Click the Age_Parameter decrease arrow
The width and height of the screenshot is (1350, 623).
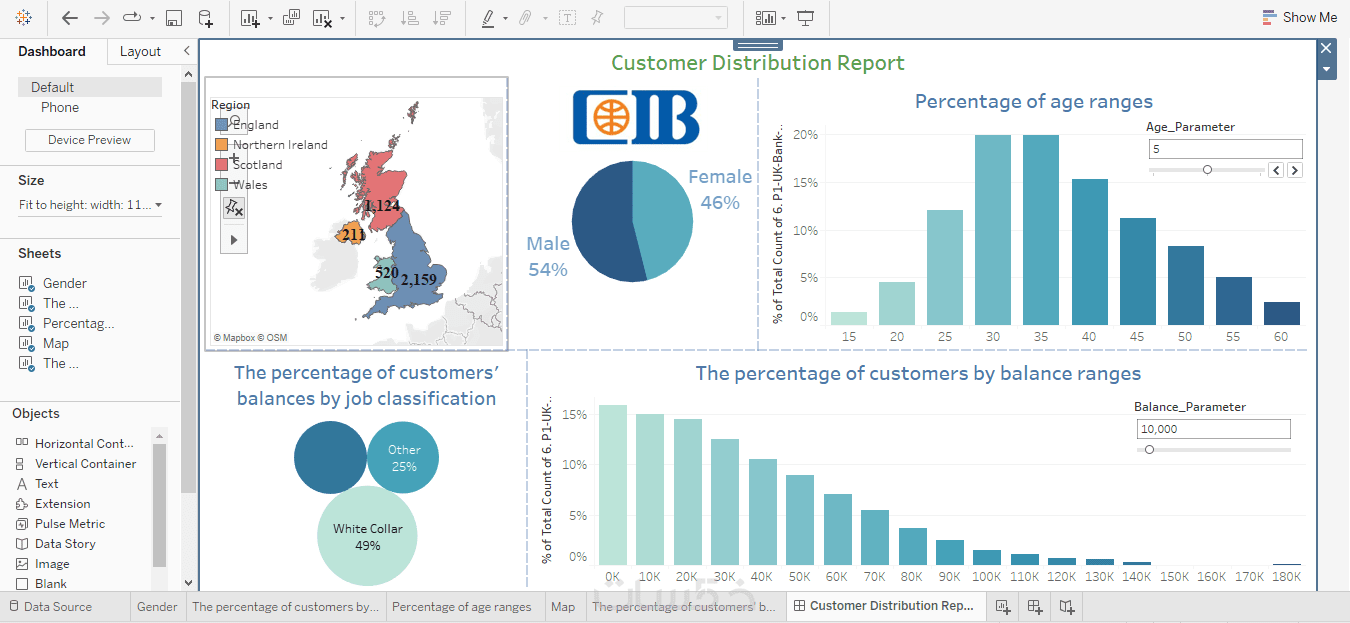pos(1276,170)
